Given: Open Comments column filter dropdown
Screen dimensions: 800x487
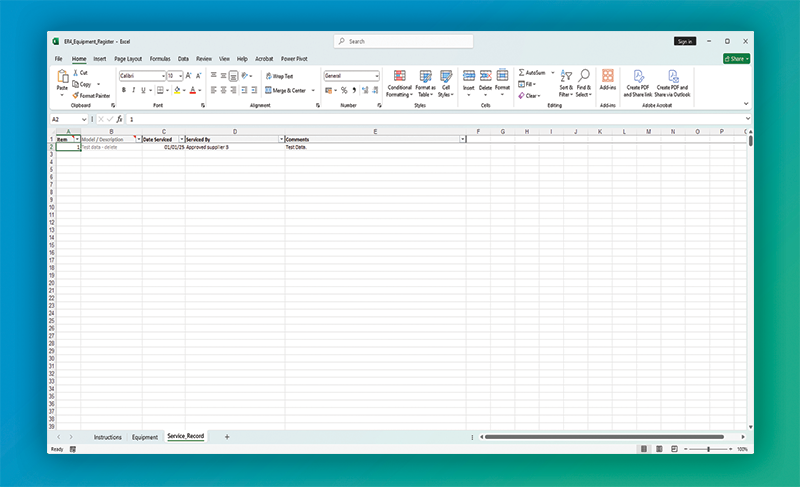Looking at the screenshot, I should [x=463, y=139].
